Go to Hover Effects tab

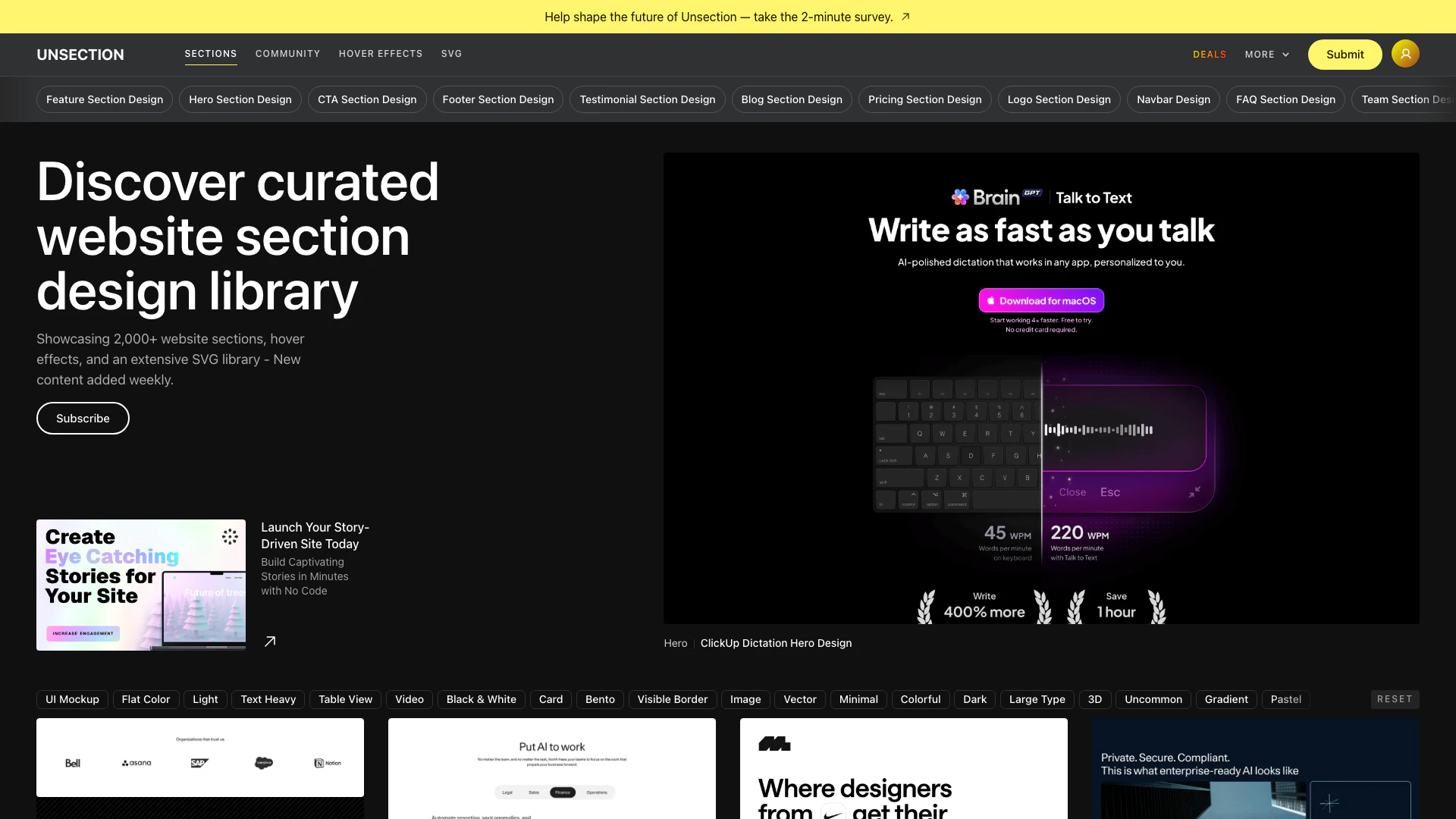click(381, 54)
